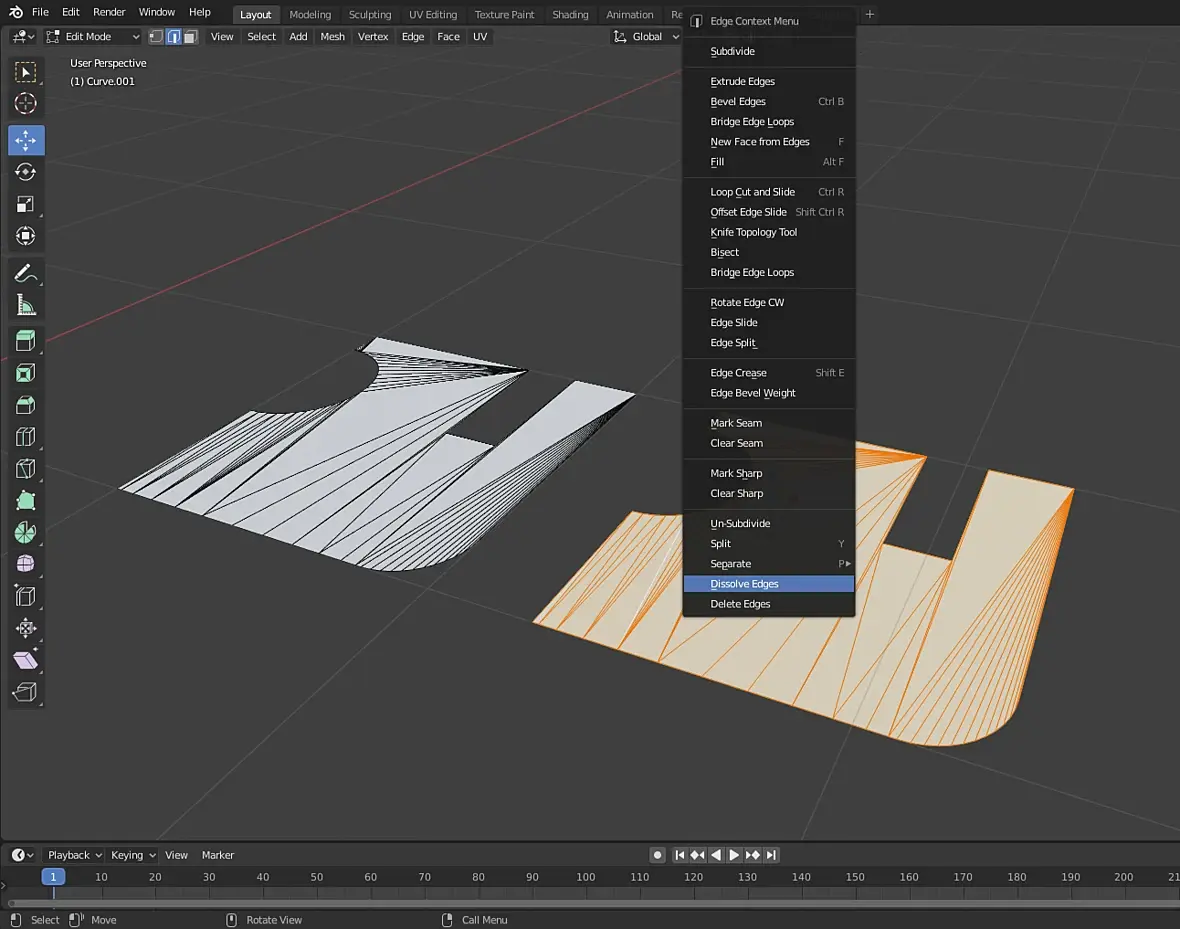The width and height of the screenshot is (1180, 929).
Task: Select the Inset Faces tool
Action: tap(26, 373)
